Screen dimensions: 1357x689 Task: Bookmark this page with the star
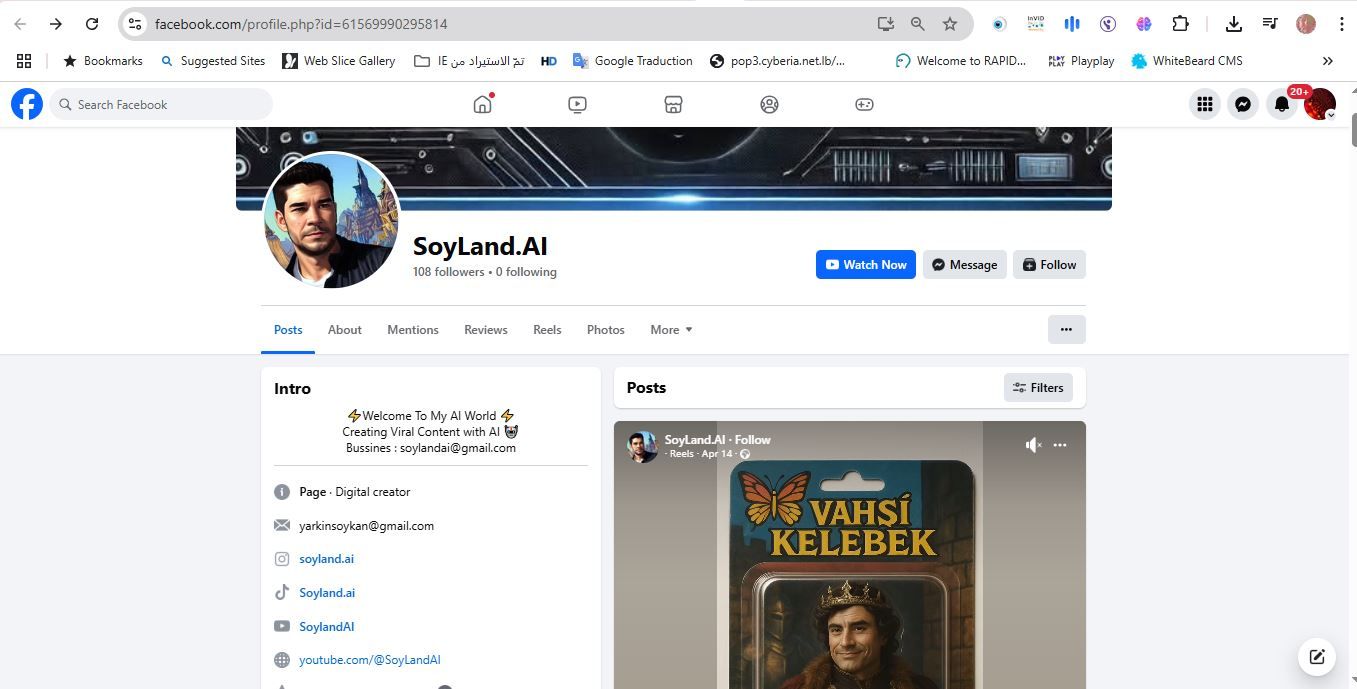coord(950,24)
